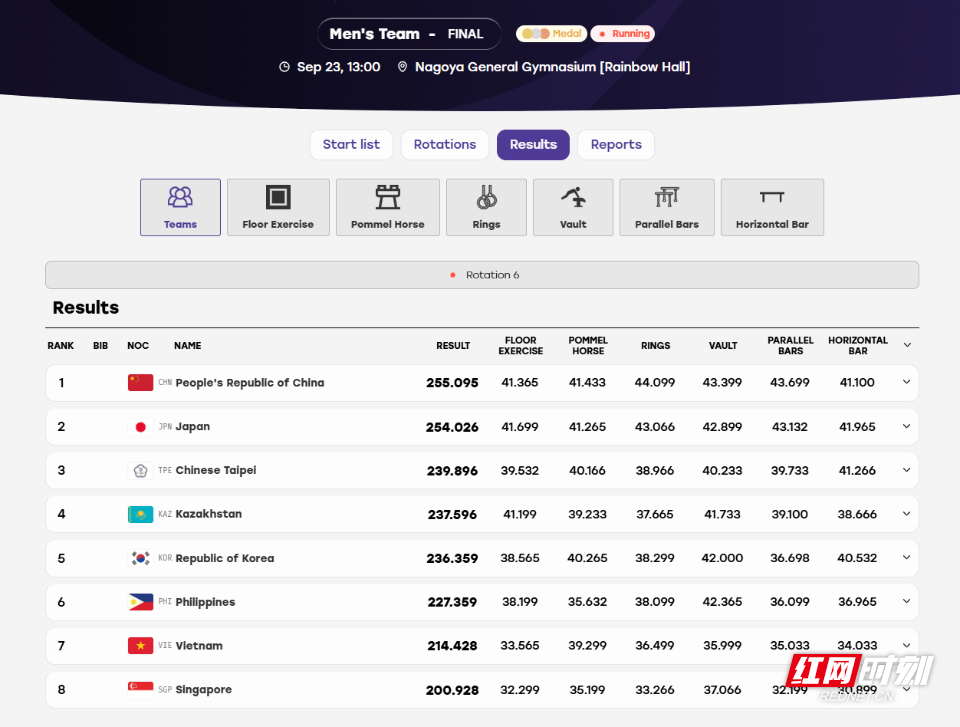
Task: Open the Floor Exercise apparatus icon
Action: [x=278, y=207]
